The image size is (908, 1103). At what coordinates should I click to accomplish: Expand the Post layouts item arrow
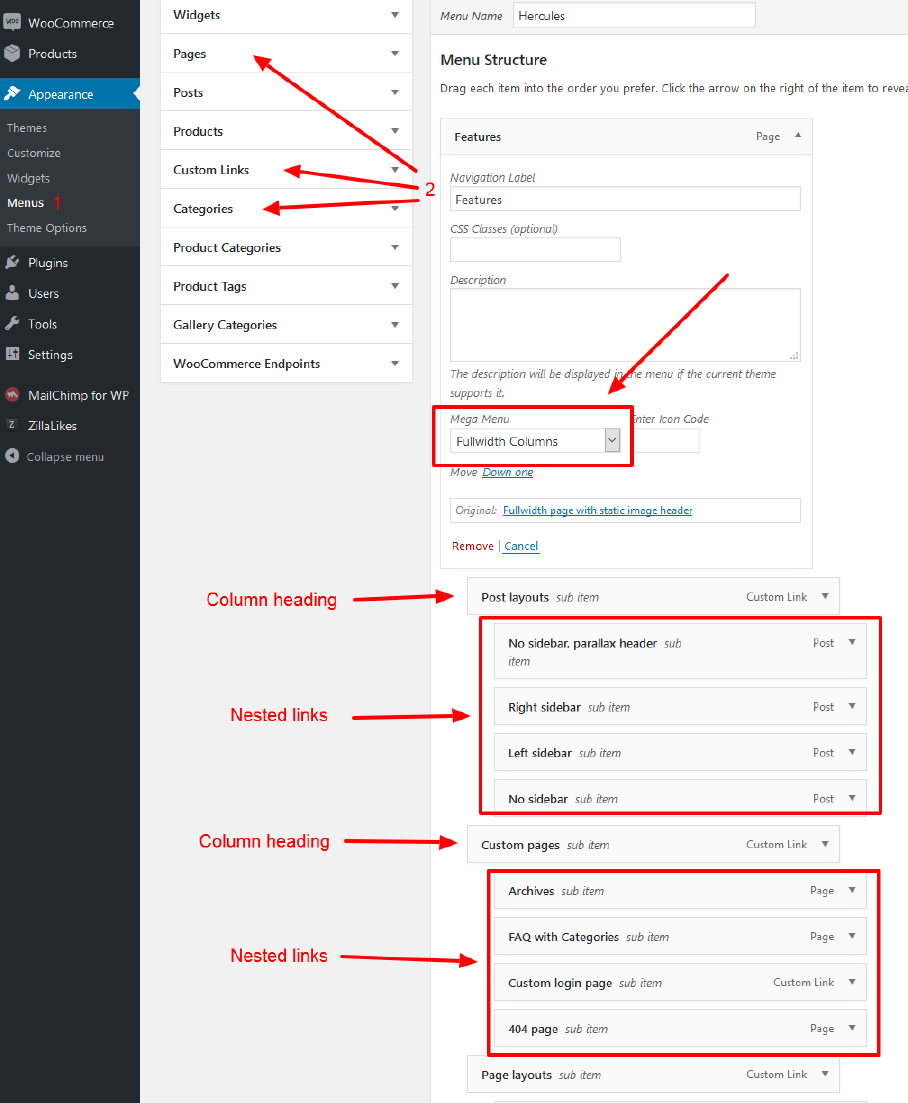(825, 597)
